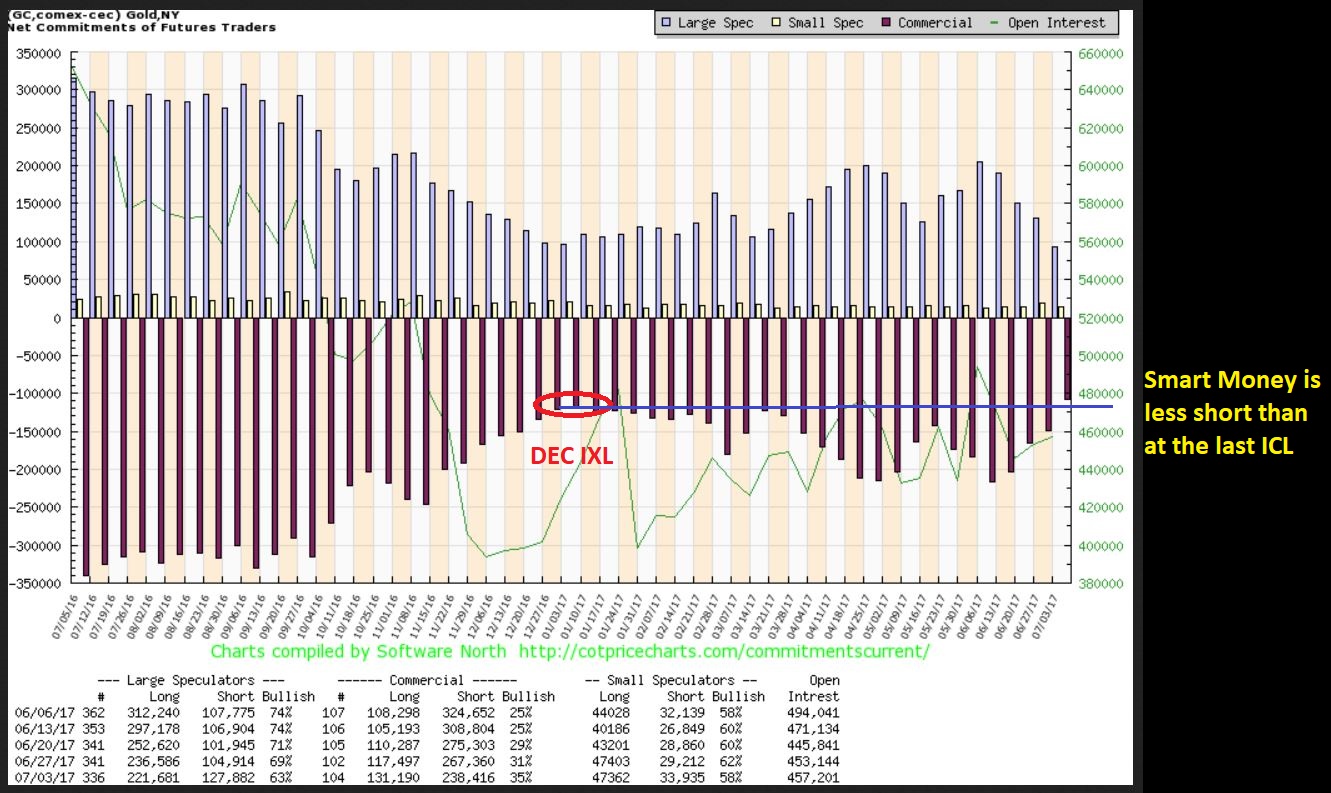Screen dimensions: 1331x793
Task: Select the 'Small Spec' legend label
Action: [x=826, y=22]
